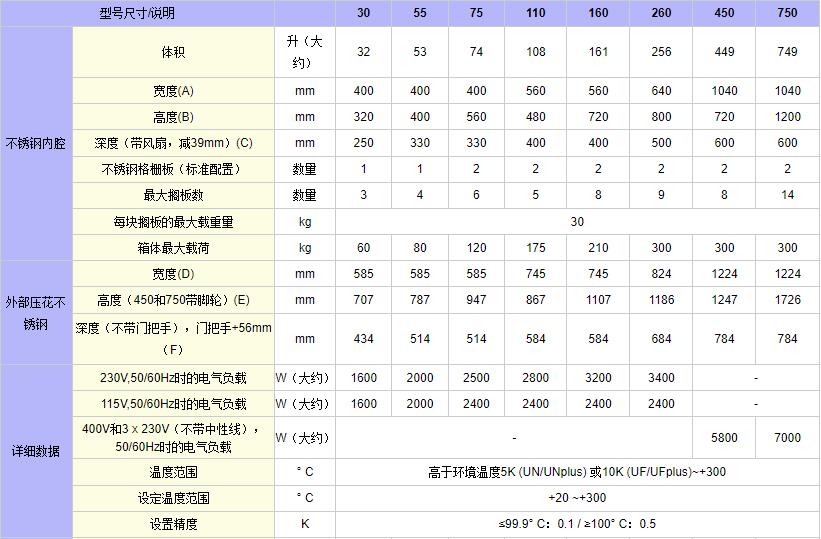This screenshot has width=821, height=539.
Task: Click the value 210 in 箱体最大载荷 row
Action: click(x=598, y=248)
